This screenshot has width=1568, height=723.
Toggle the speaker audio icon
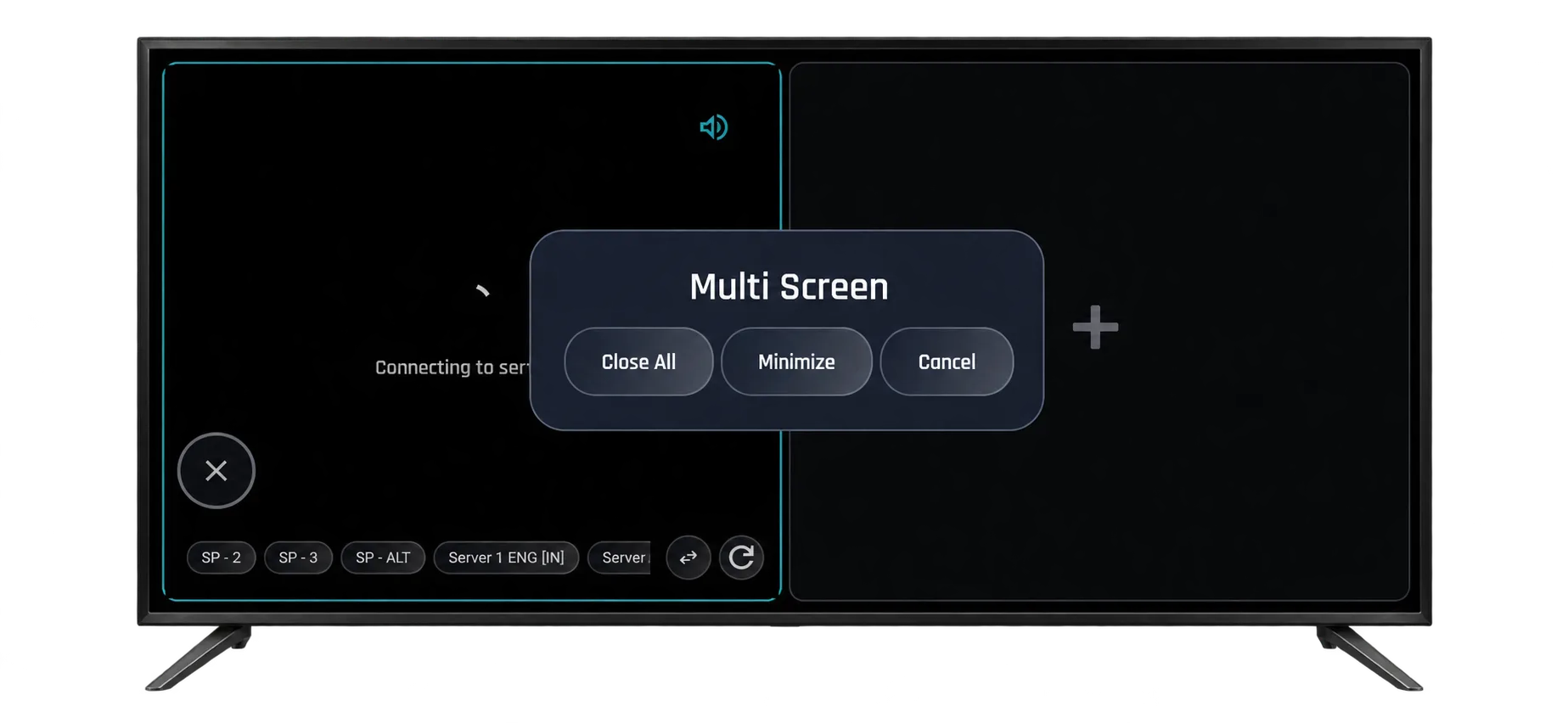click(x=714, y=127)
